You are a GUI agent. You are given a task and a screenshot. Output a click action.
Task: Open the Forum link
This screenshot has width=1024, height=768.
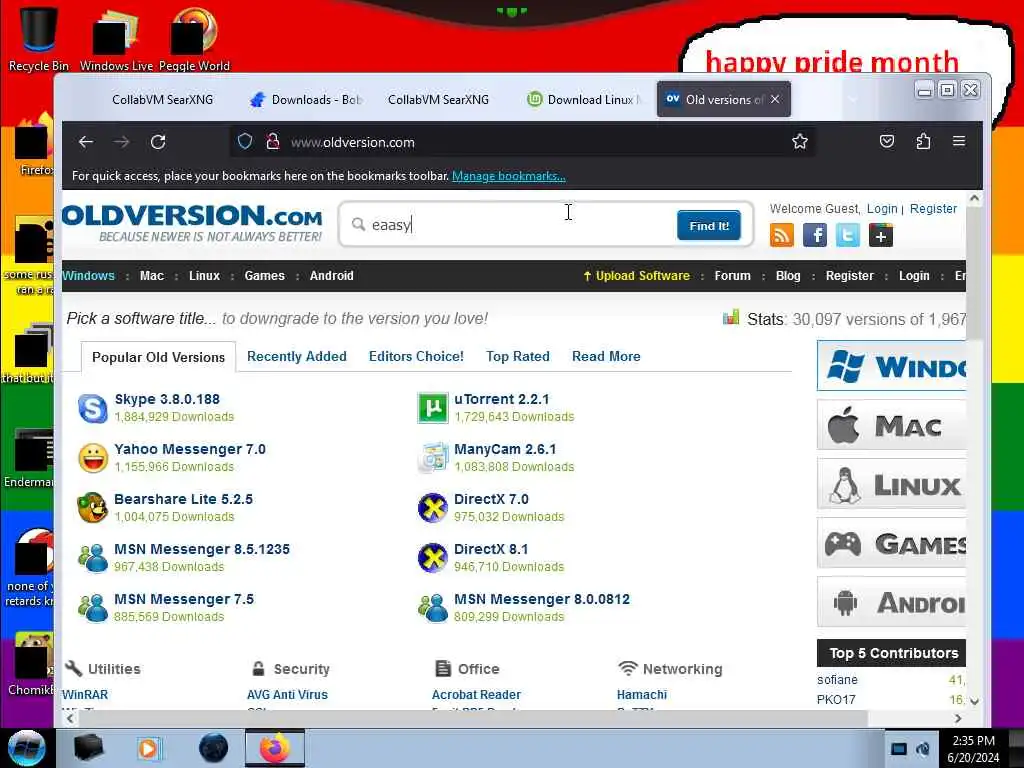coord(732,276)
